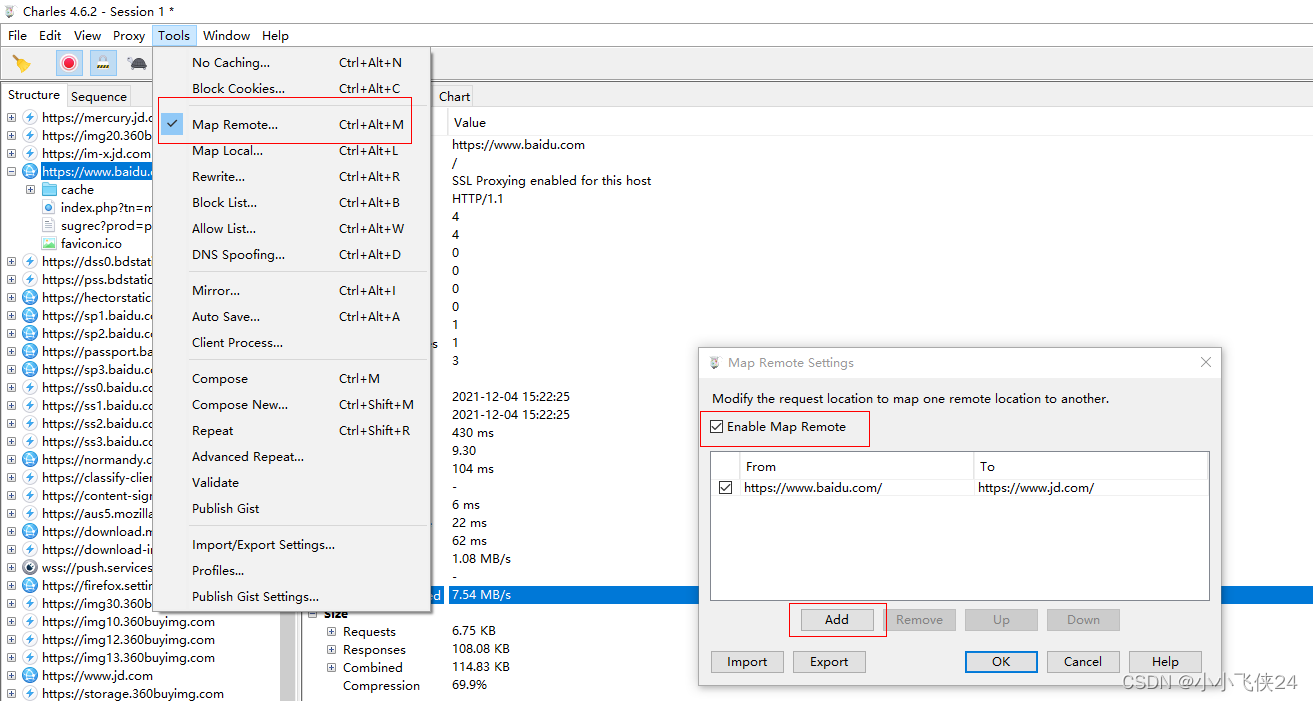Click the cache folder icon
This screenshot has height=701, width=1313.
[x=49, y=189]
